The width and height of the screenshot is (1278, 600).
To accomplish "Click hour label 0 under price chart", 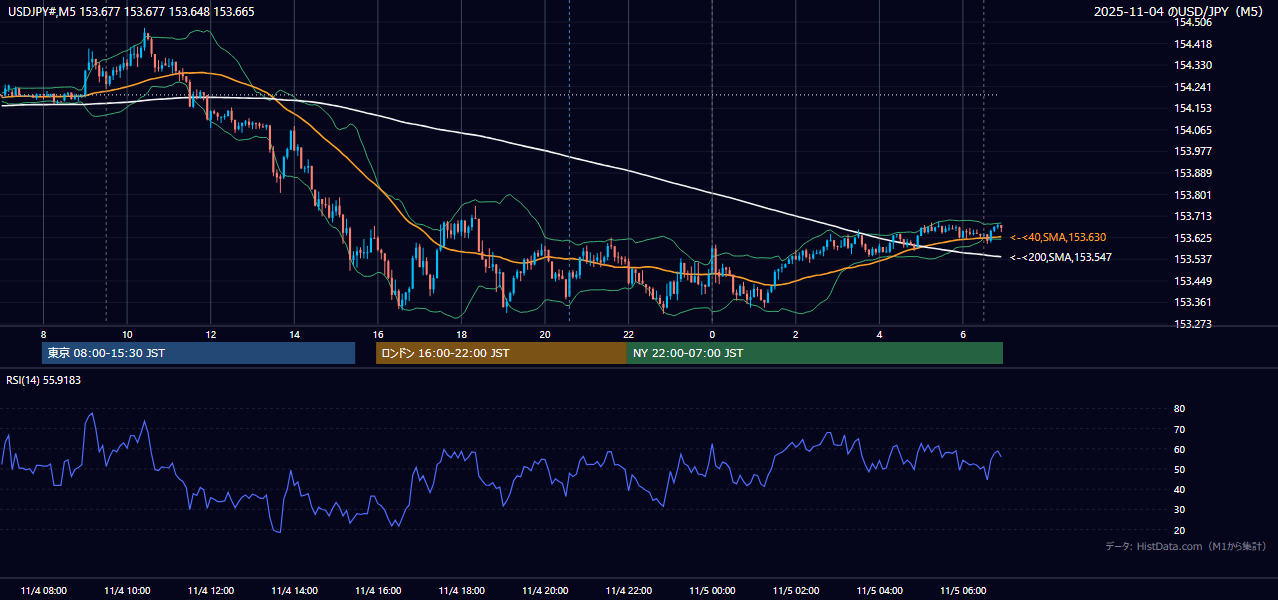I will [x=712, y=334].
